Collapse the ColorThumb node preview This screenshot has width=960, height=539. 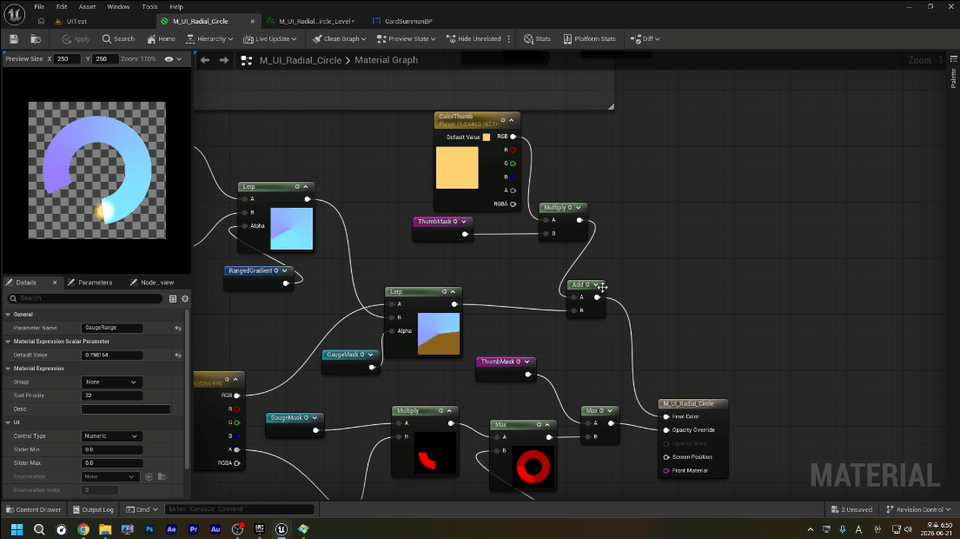511,120
